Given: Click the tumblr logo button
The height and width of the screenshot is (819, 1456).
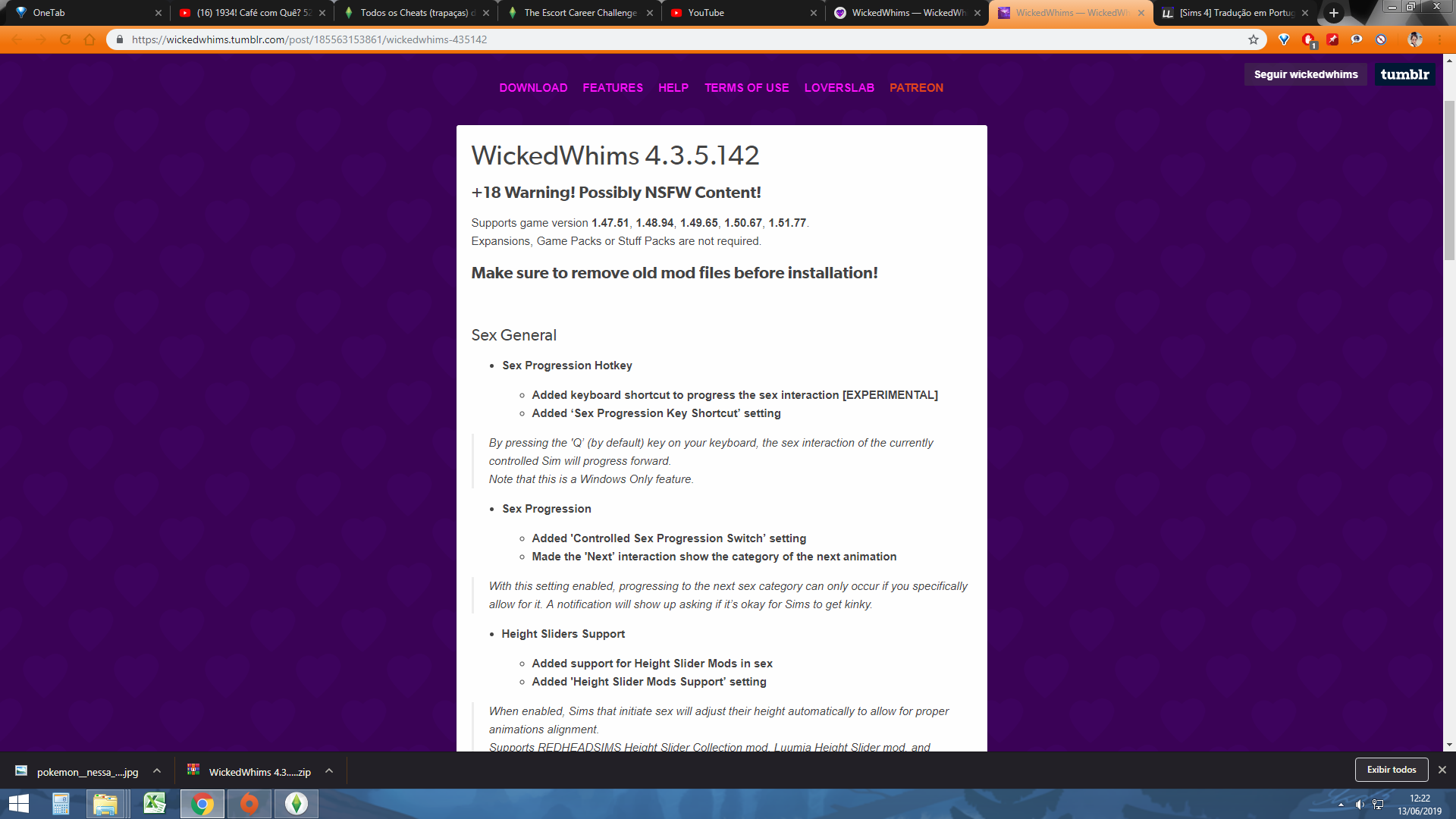Looking at the screenshot, I should pos(1404,74).
